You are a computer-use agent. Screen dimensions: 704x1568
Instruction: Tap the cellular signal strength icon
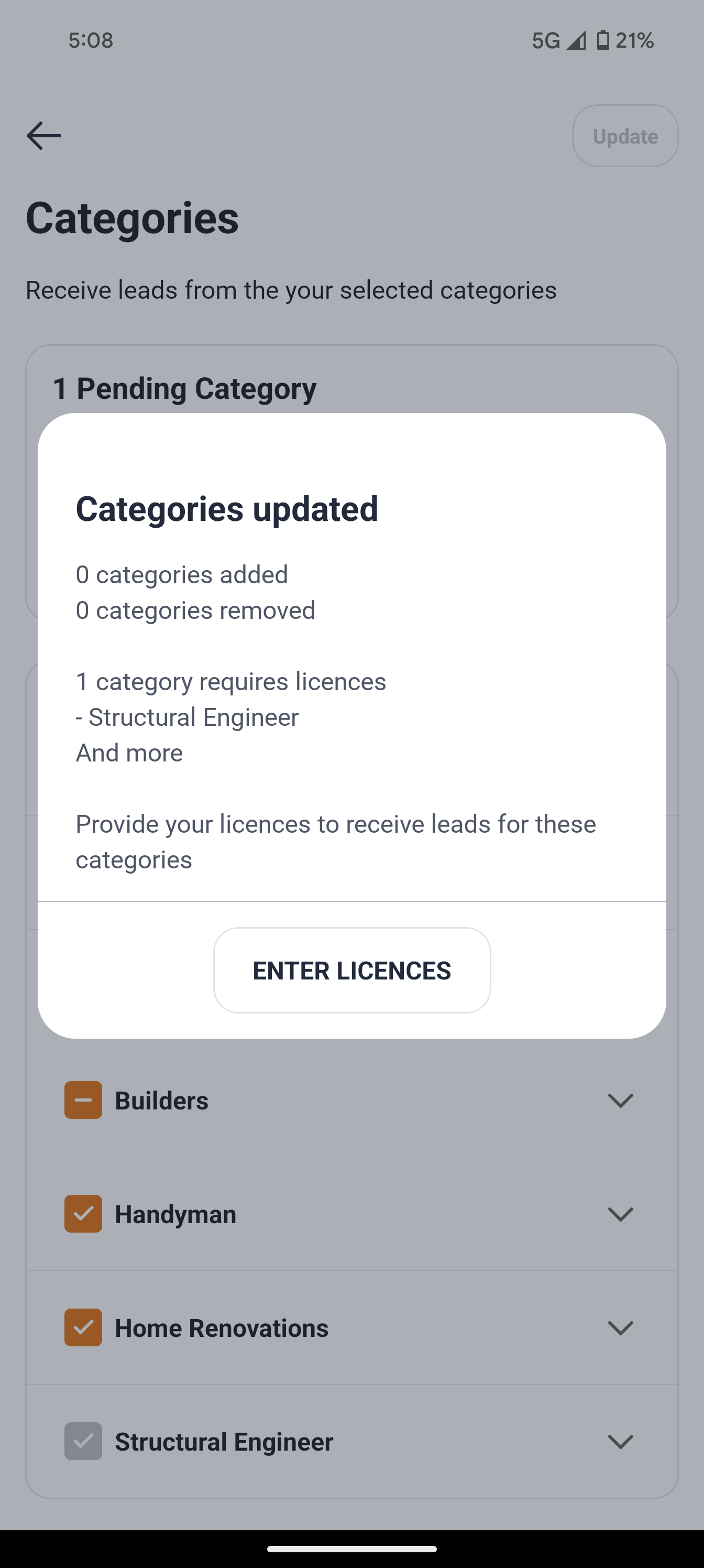coord(576,41)
